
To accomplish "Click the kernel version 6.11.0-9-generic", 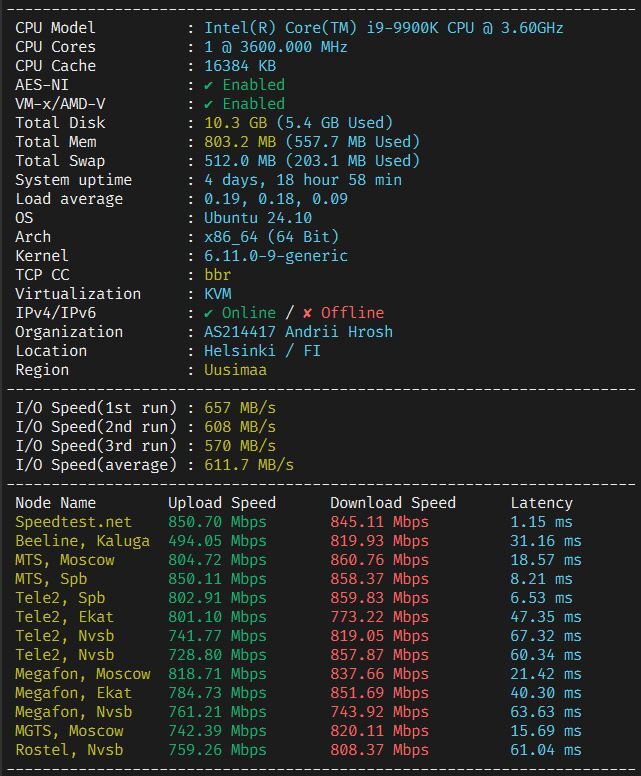I will (276, 256).
